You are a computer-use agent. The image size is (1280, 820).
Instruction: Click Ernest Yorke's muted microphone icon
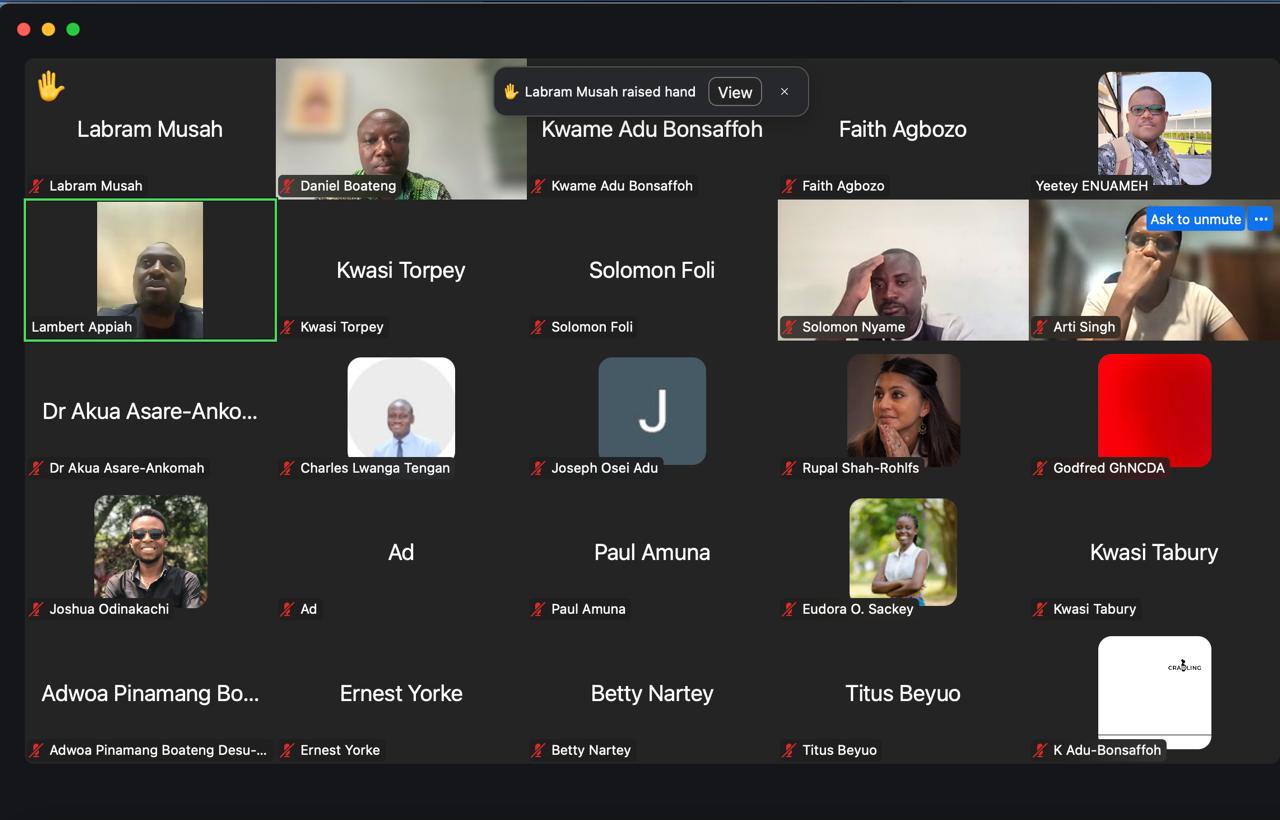click(x=288, y=750)
